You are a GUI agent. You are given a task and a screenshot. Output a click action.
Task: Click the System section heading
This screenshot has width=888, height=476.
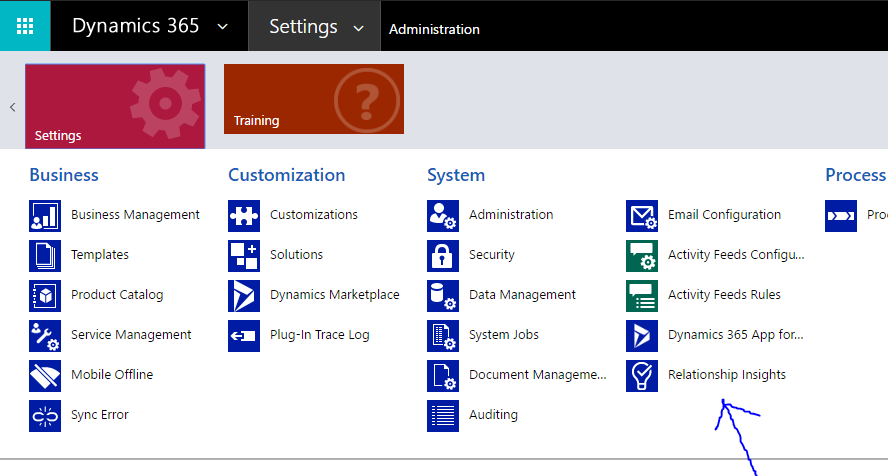pyautogui.click(x=456, y=175)
